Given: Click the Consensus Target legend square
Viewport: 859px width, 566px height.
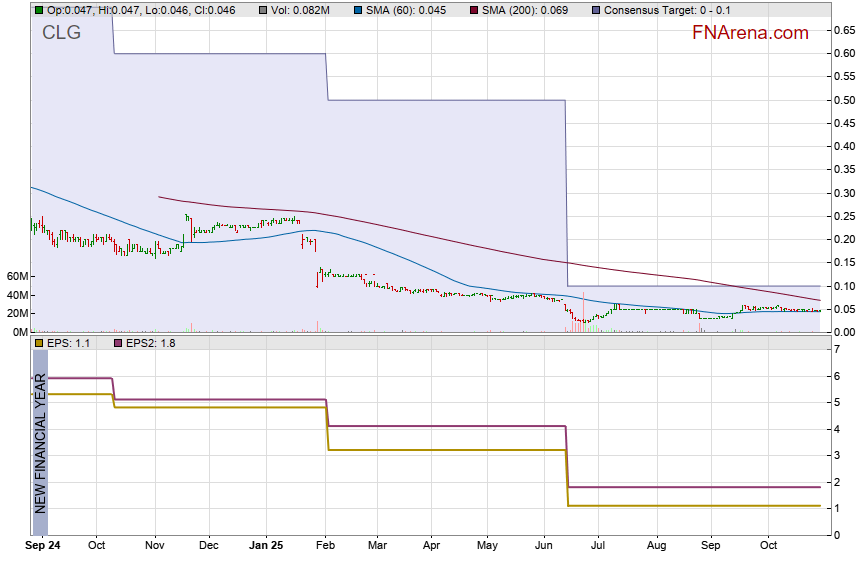Looking at the screenshot, I should [597, 10].
